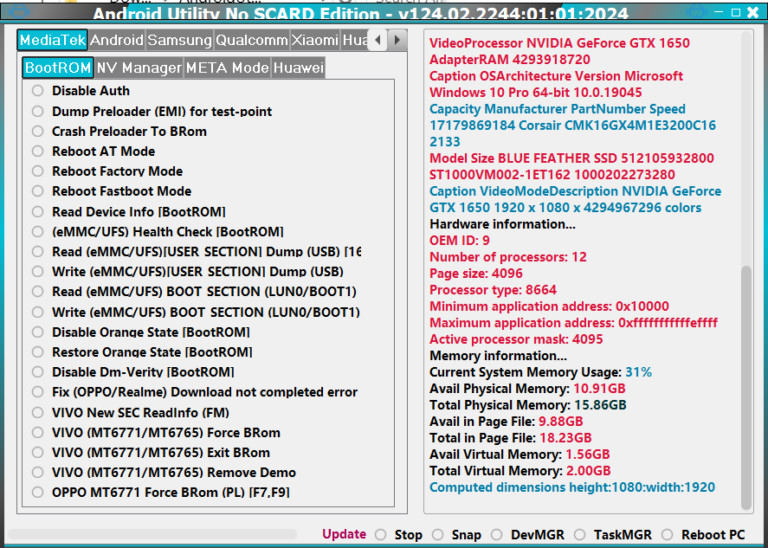This screenshot has height=548, width=768.
Task: Click the bottom progress bar
Action: pos(152,534)
